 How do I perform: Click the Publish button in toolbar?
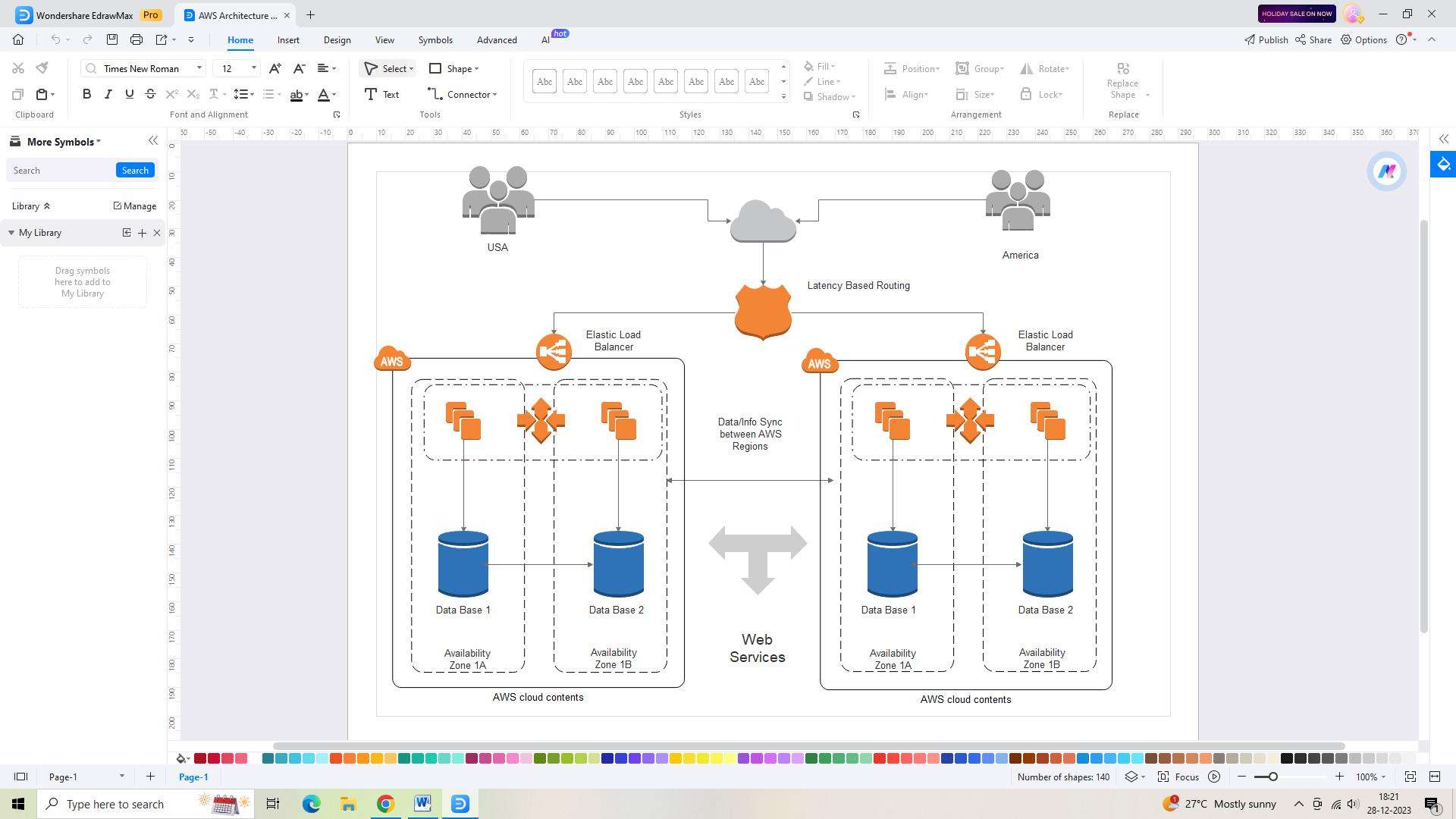coord(1264,40)
